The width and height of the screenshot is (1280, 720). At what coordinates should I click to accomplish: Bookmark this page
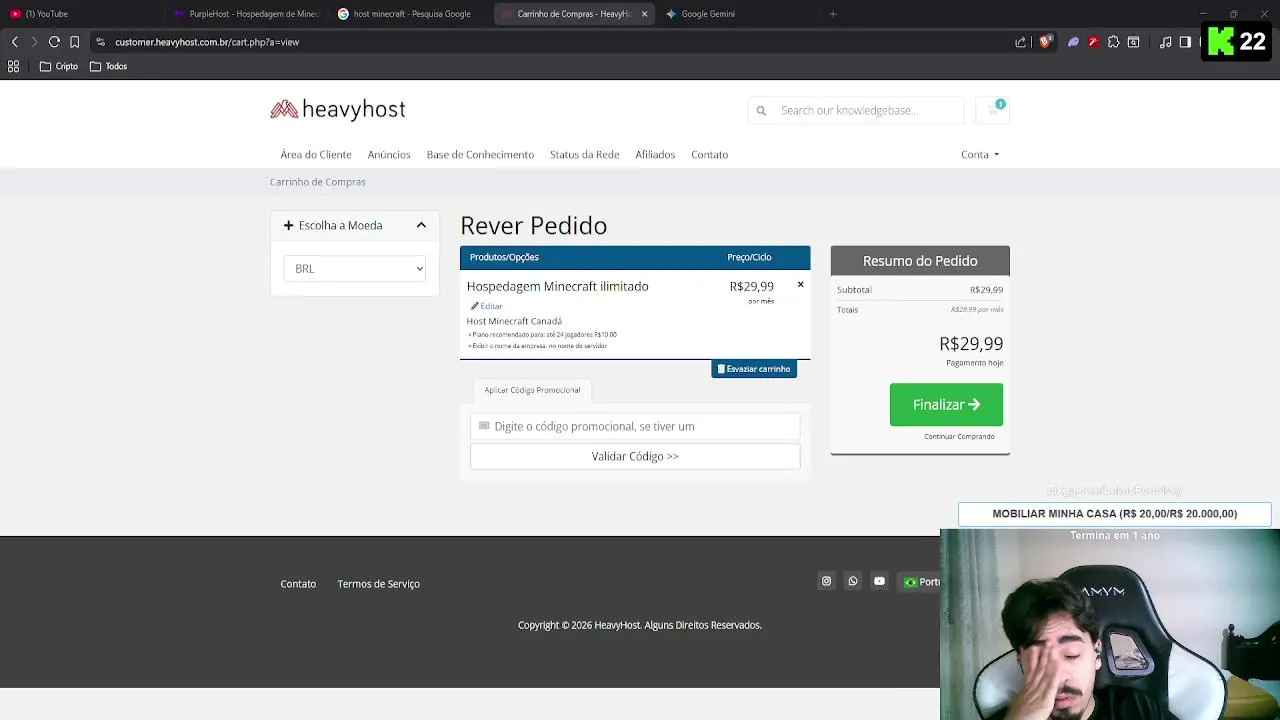pos(74,42)
